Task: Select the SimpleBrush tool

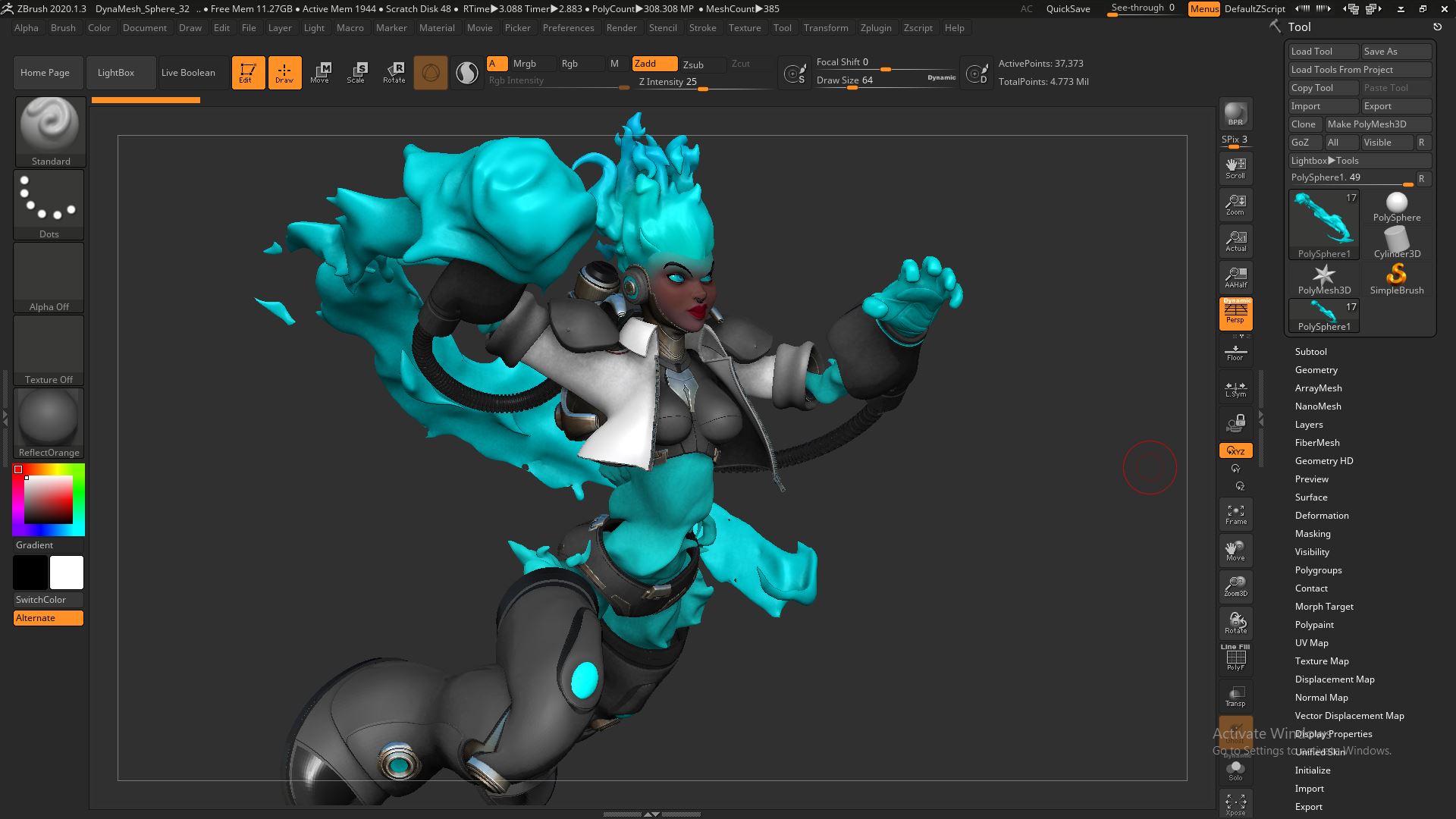Action: pos(1396,278)
